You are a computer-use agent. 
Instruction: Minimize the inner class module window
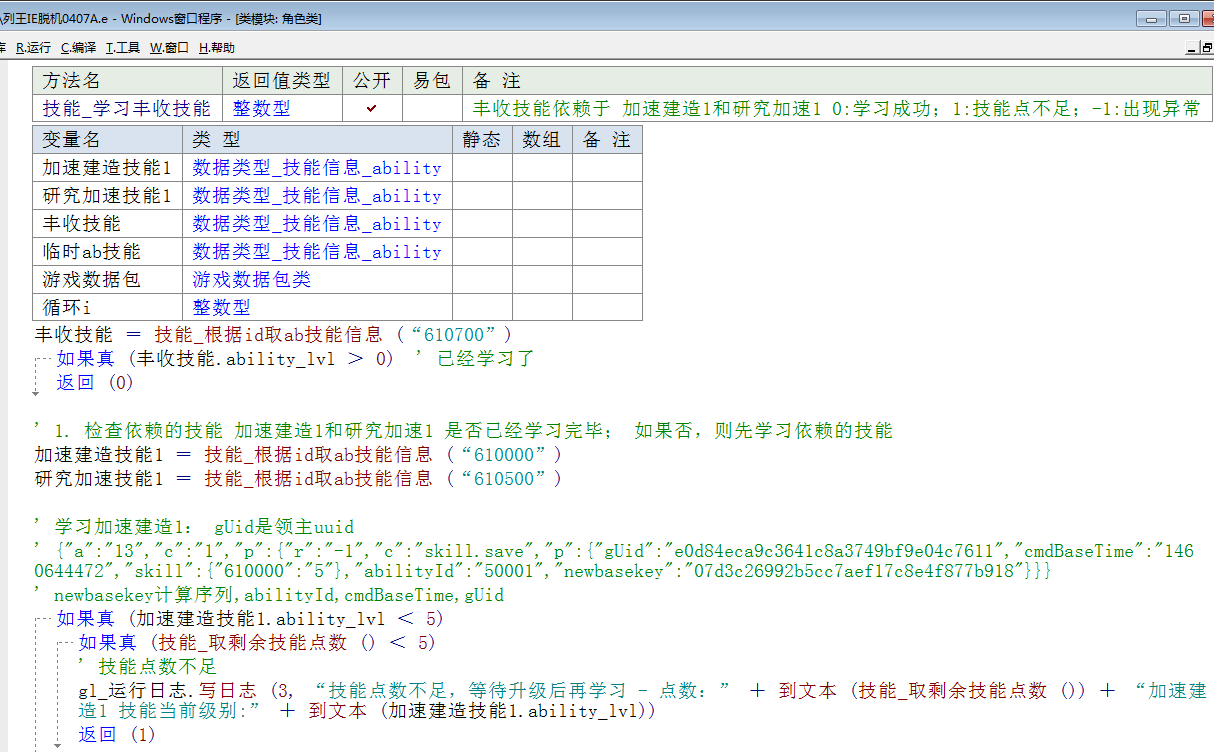point(1192,47)
